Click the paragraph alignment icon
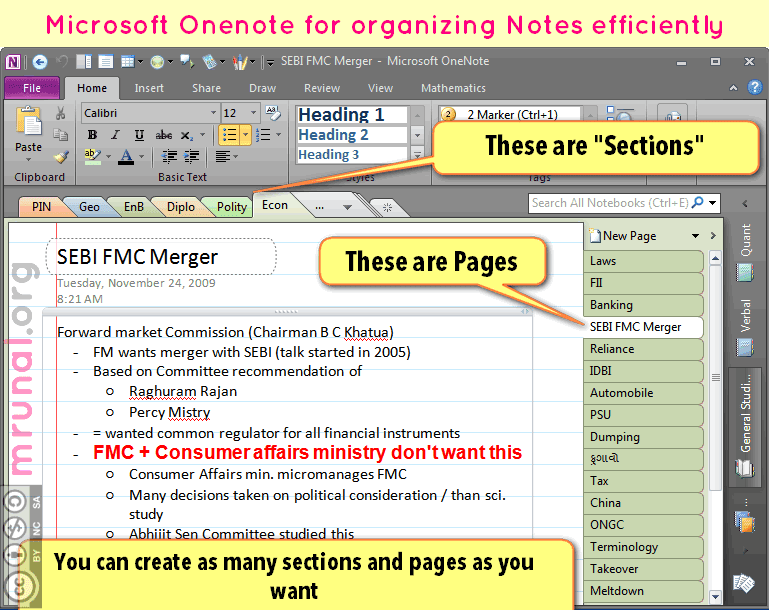The width and height of the screenshot is (769, 610). 222,156
